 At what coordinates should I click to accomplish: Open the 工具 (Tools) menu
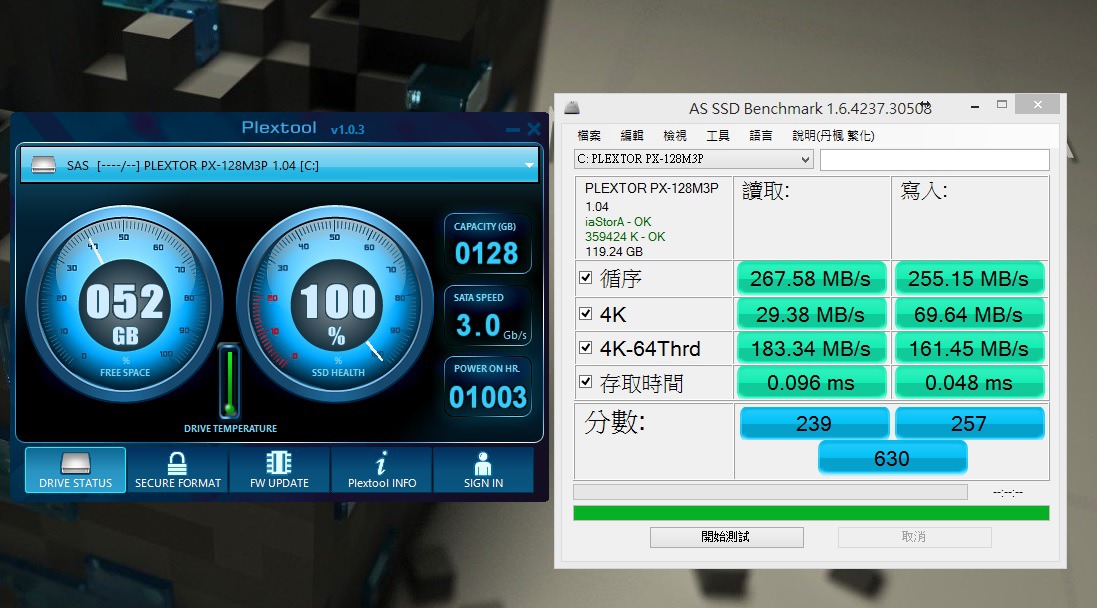pos(718,136)
